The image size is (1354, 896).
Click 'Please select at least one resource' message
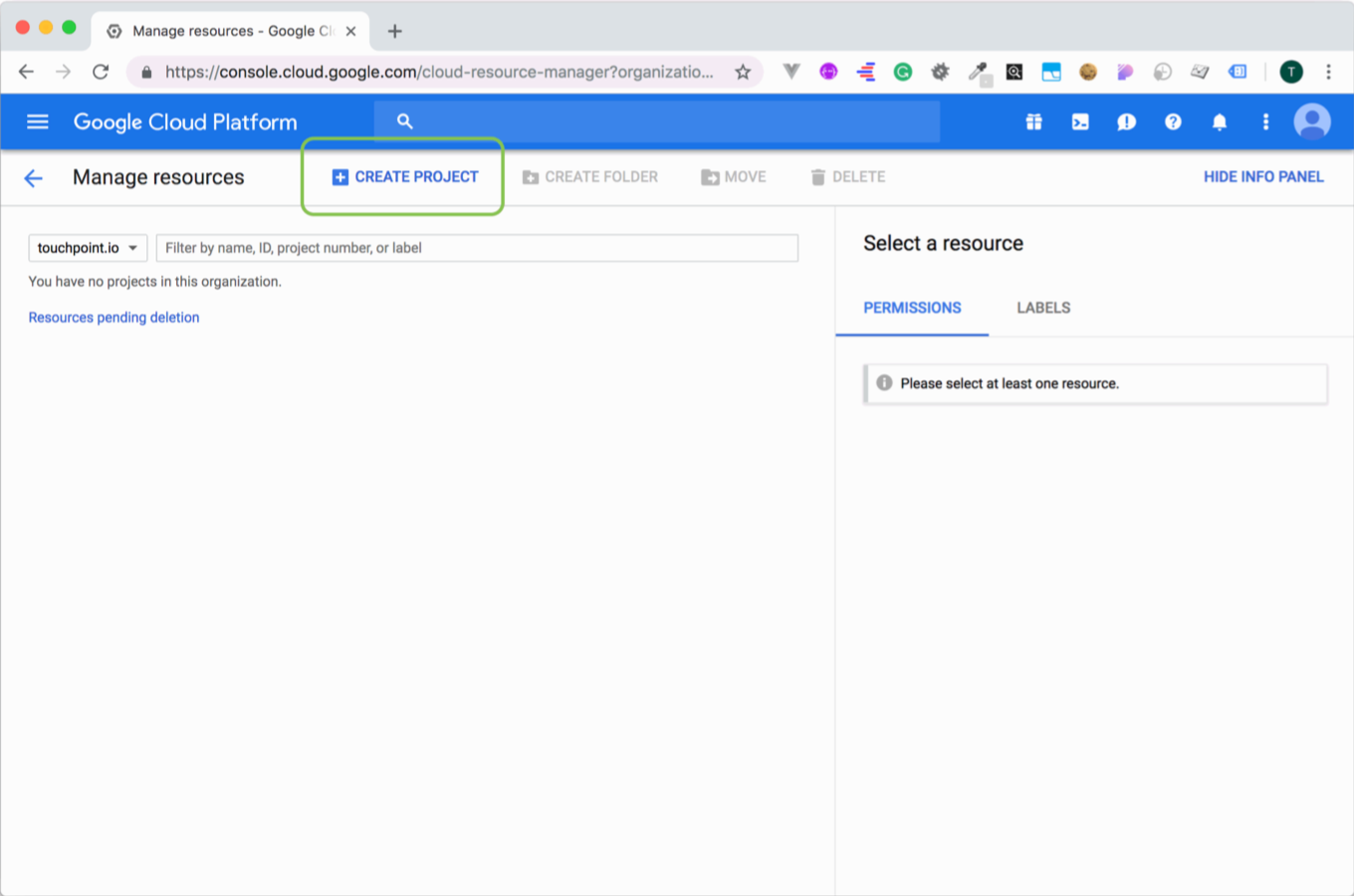coord(1010,383)
